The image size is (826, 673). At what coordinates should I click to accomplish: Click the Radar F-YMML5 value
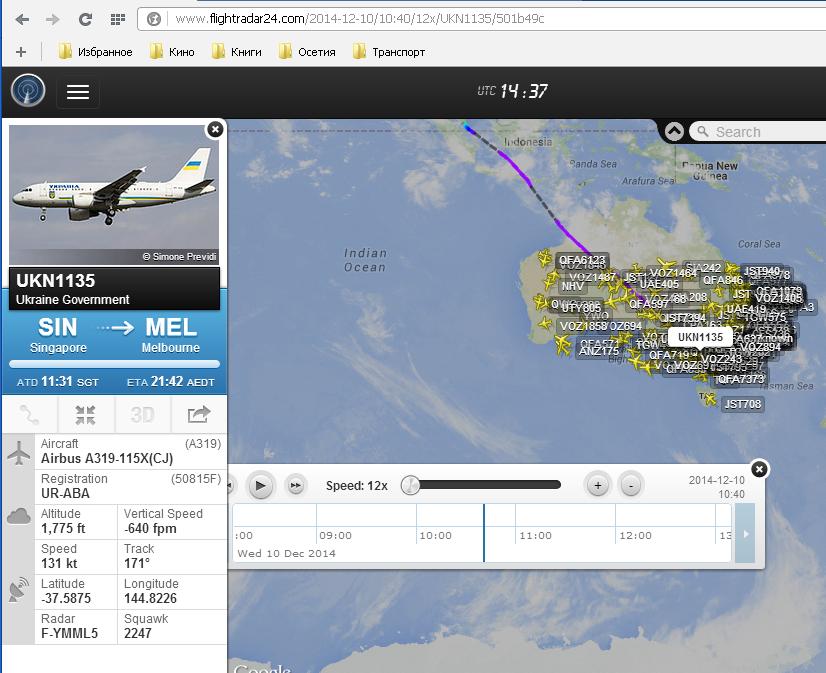[x=70, y=634]
